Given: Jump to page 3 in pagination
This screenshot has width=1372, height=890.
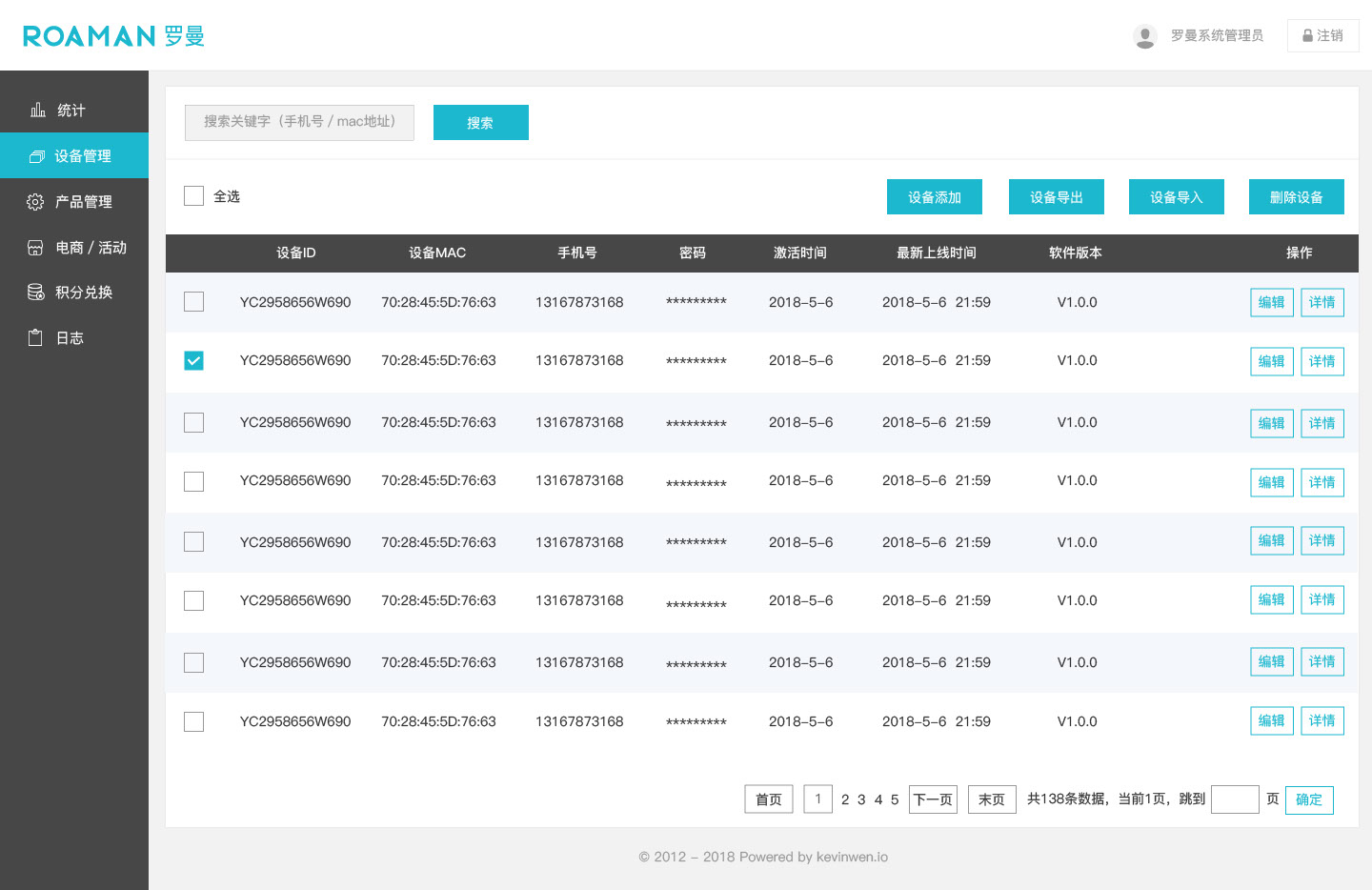Looking at the screenshot, I should pos(861,799).
